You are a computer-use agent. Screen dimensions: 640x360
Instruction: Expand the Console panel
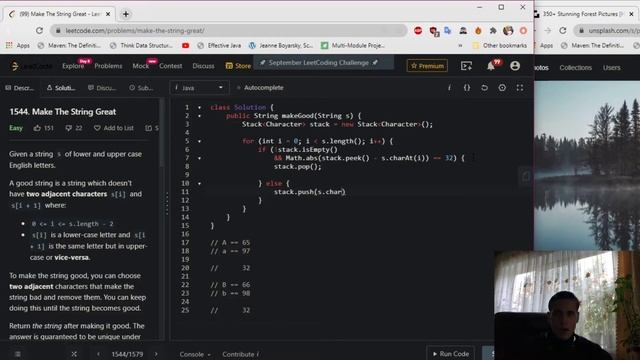(x=195, y=354)
